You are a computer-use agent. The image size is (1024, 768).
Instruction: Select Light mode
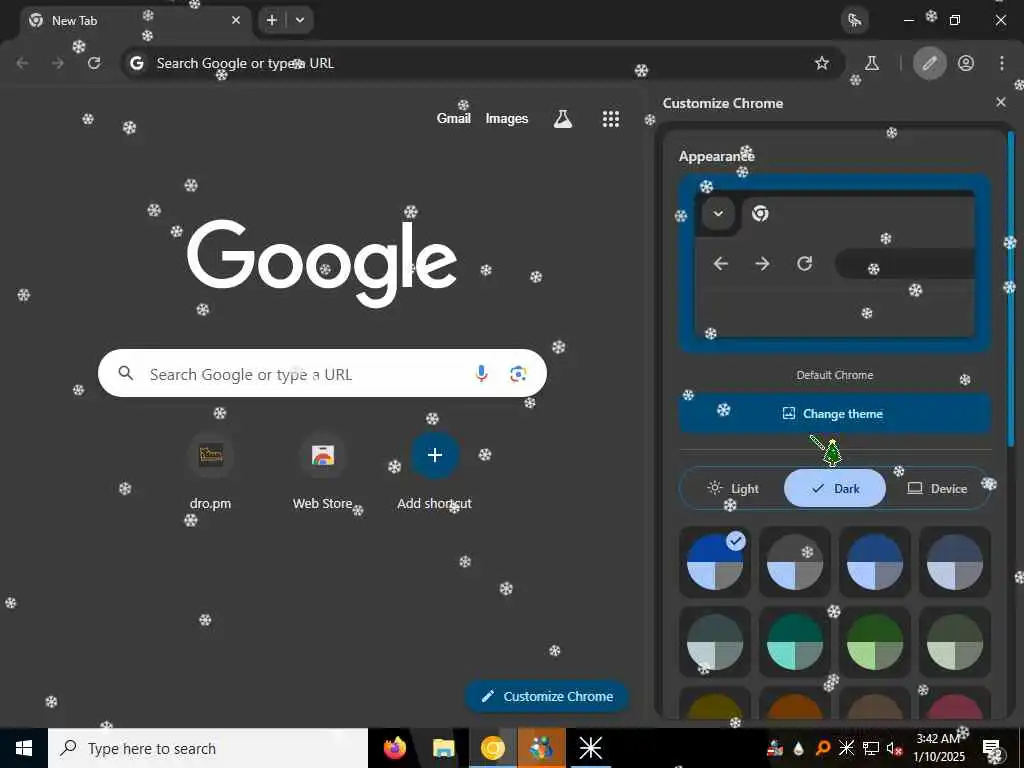733,488
